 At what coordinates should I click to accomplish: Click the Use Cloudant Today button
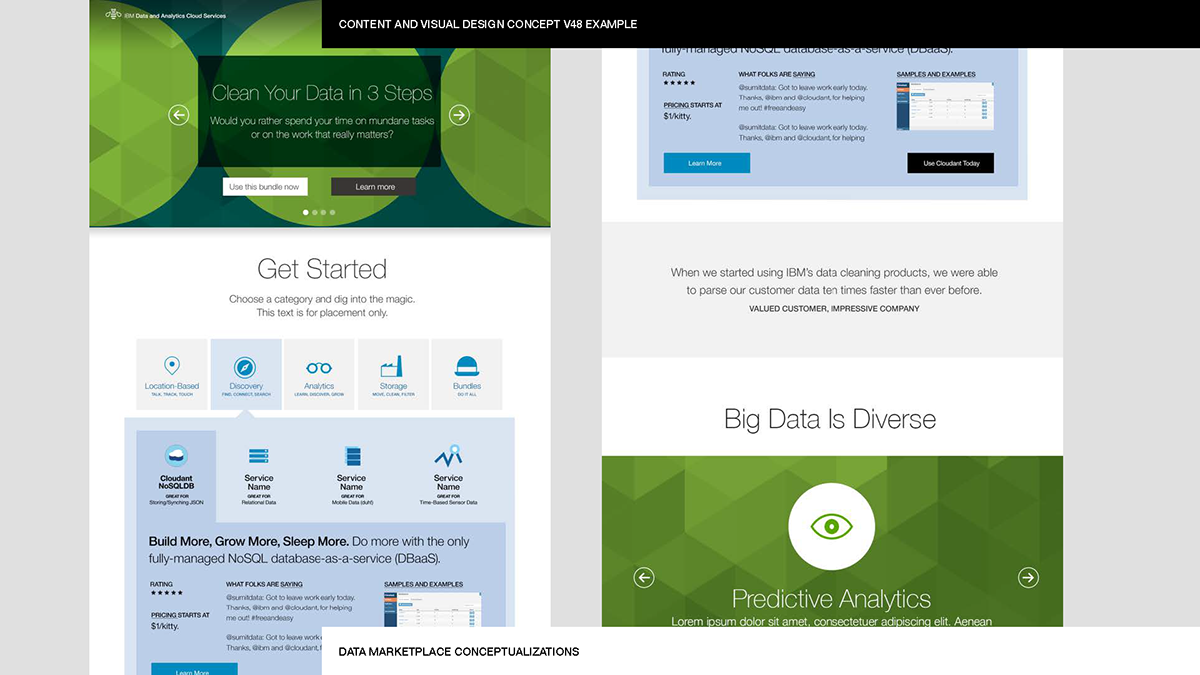click(951, 163)
